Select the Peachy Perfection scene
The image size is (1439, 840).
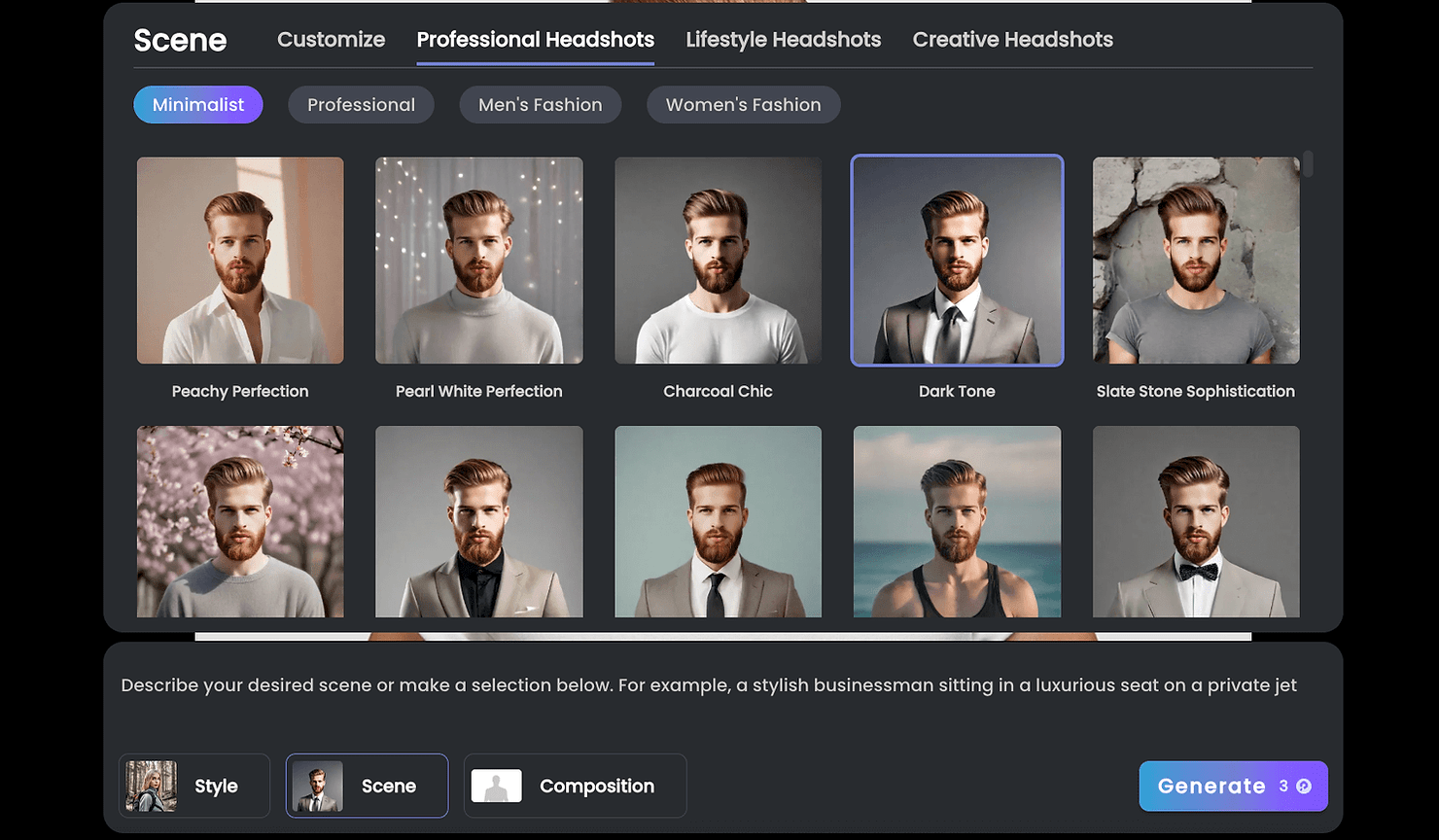[x=239, y=261]
